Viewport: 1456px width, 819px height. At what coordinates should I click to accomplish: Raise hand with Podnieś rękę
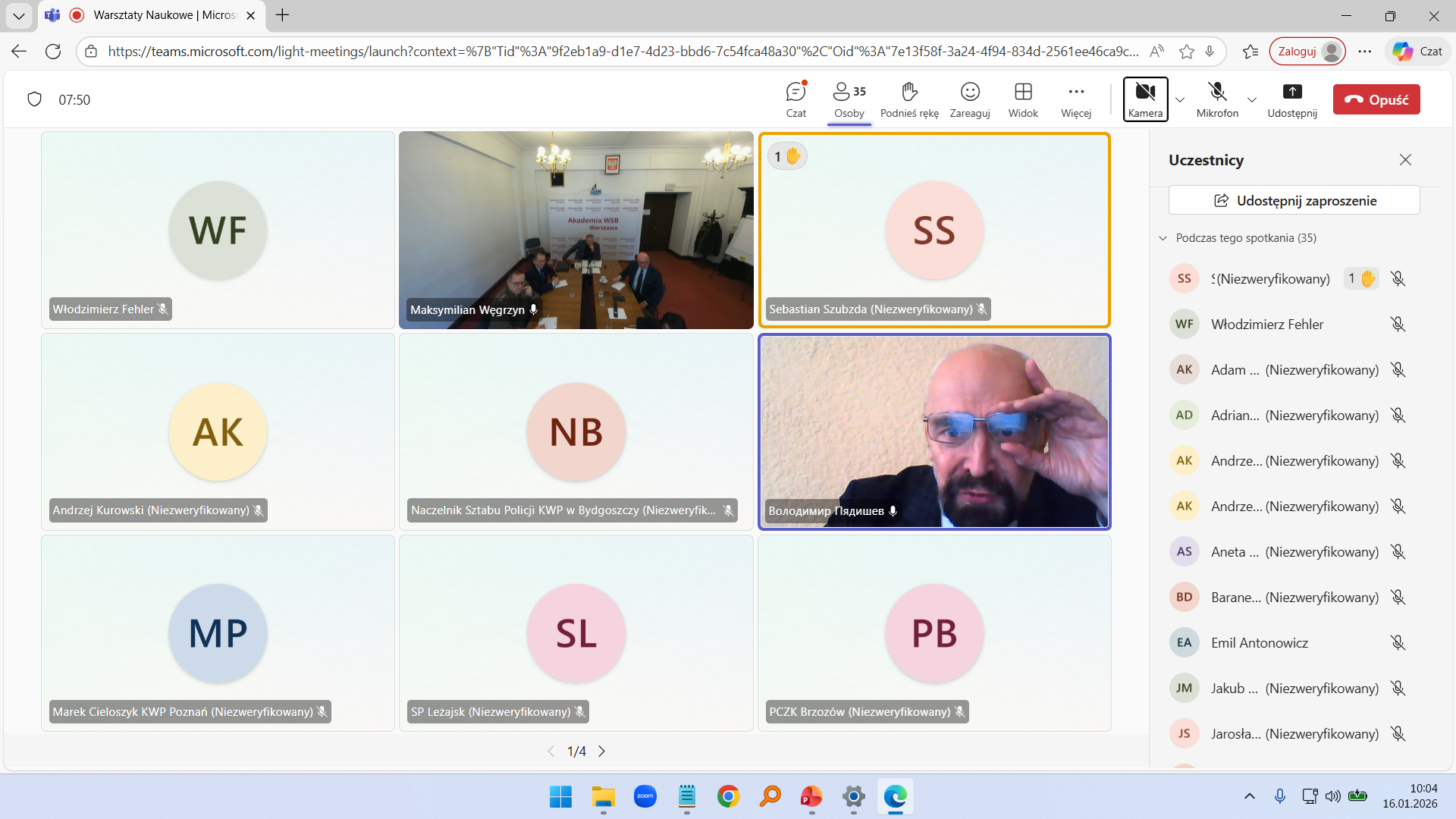(909, 99)
